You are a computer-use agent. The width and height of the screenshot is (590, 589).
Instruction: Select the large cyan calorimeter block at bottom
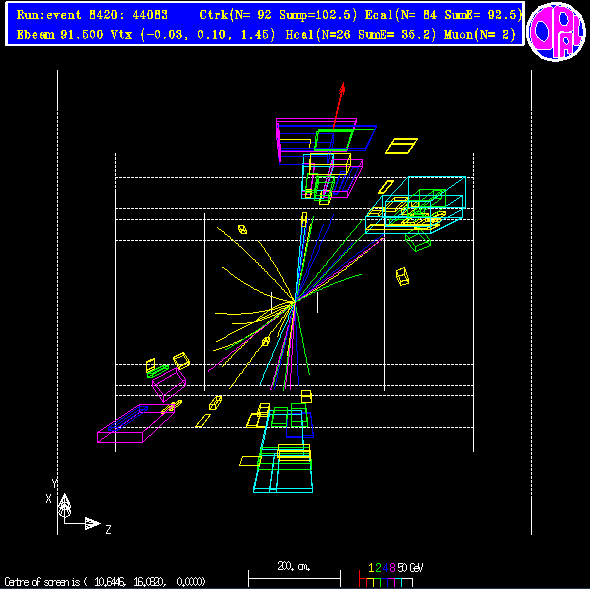[x=283, y=469]
